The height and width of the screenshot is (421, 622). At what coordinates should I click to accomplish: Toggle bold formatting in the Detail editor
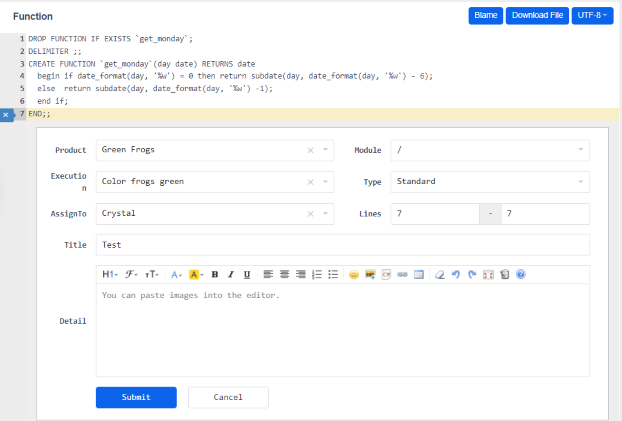[215, 274]
